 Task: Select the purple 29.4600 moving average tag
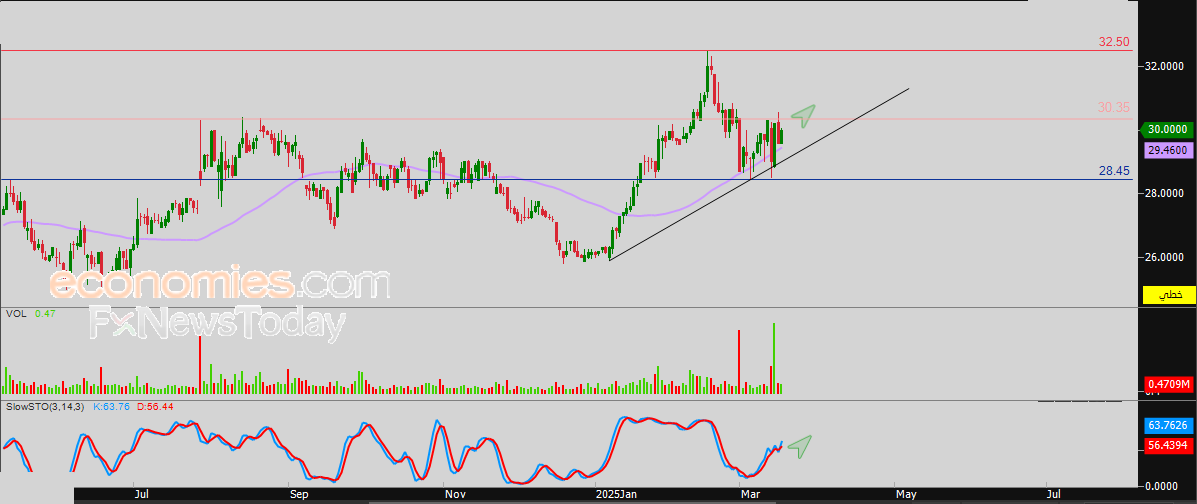click(x=1168, y=150)
